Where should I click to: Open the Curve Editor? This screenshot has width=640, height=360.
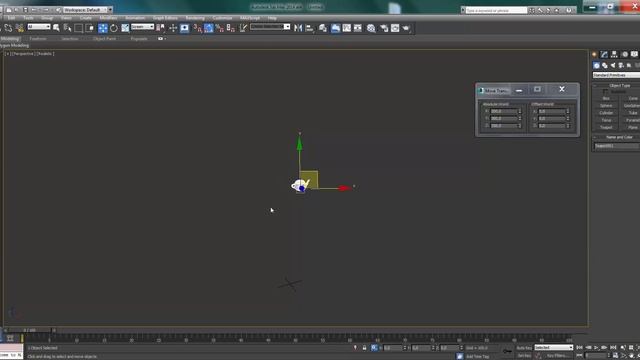tap(347, 28)
